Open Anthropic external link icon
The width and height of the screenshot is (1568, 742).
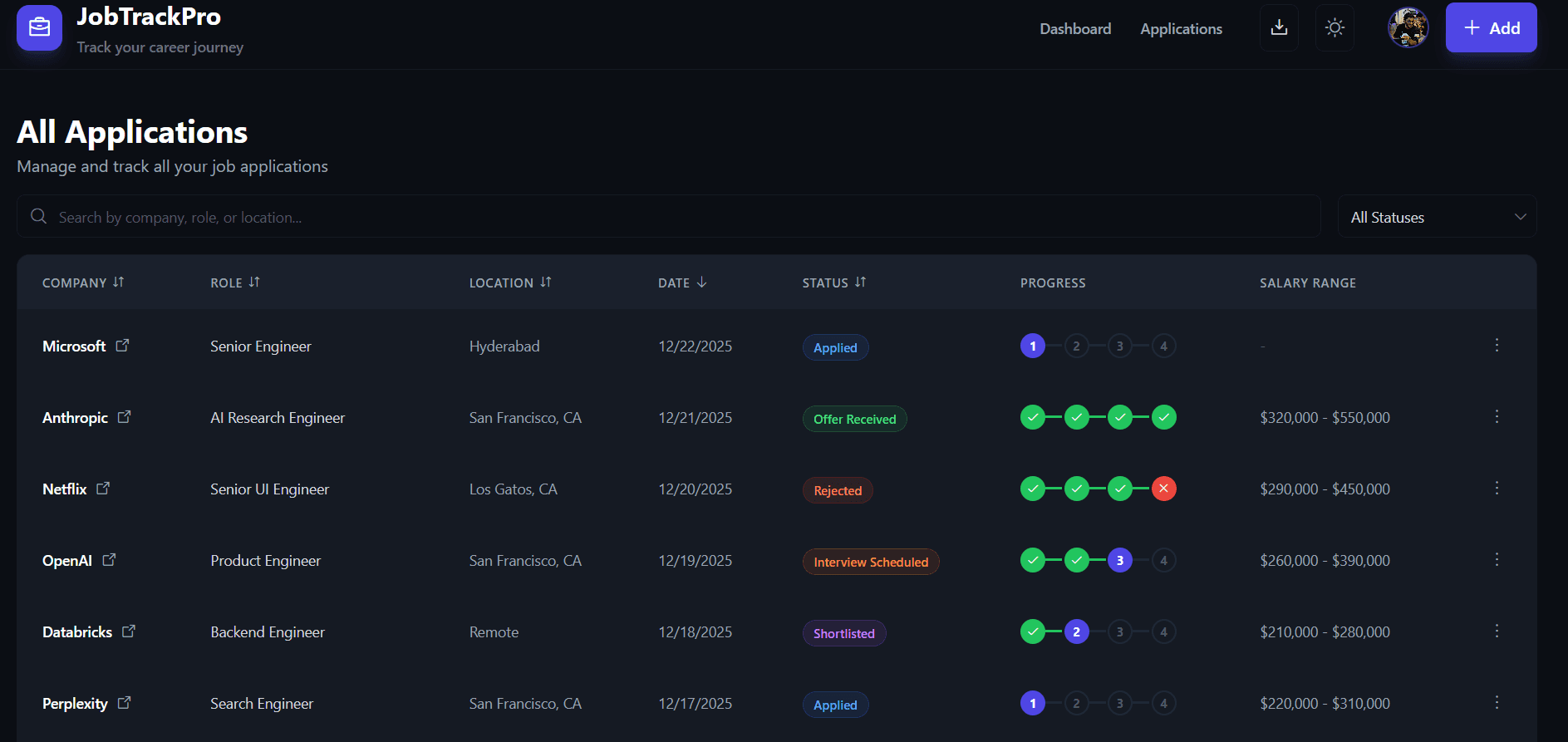pyautogui.click(x=124, y=416)
